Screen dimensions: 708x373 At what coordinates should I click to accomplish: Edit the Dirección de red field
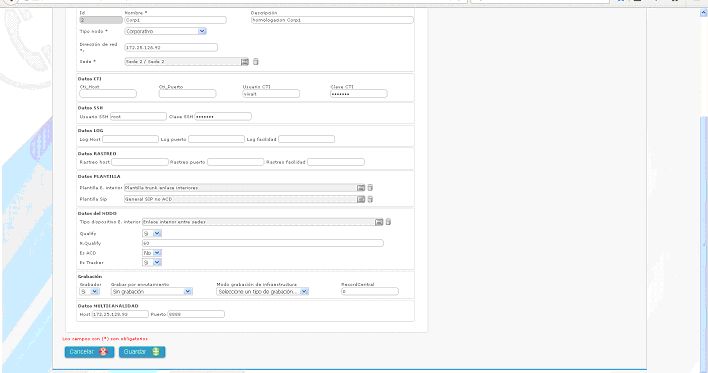[171, 47]
